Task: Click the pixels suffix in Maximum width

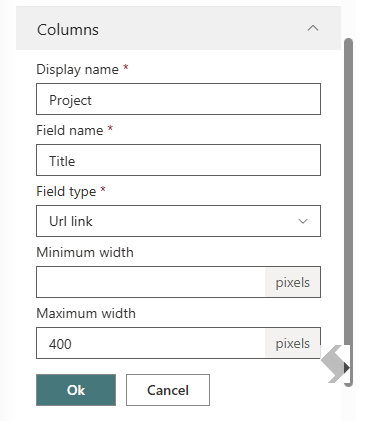Action: coord(292,343)
